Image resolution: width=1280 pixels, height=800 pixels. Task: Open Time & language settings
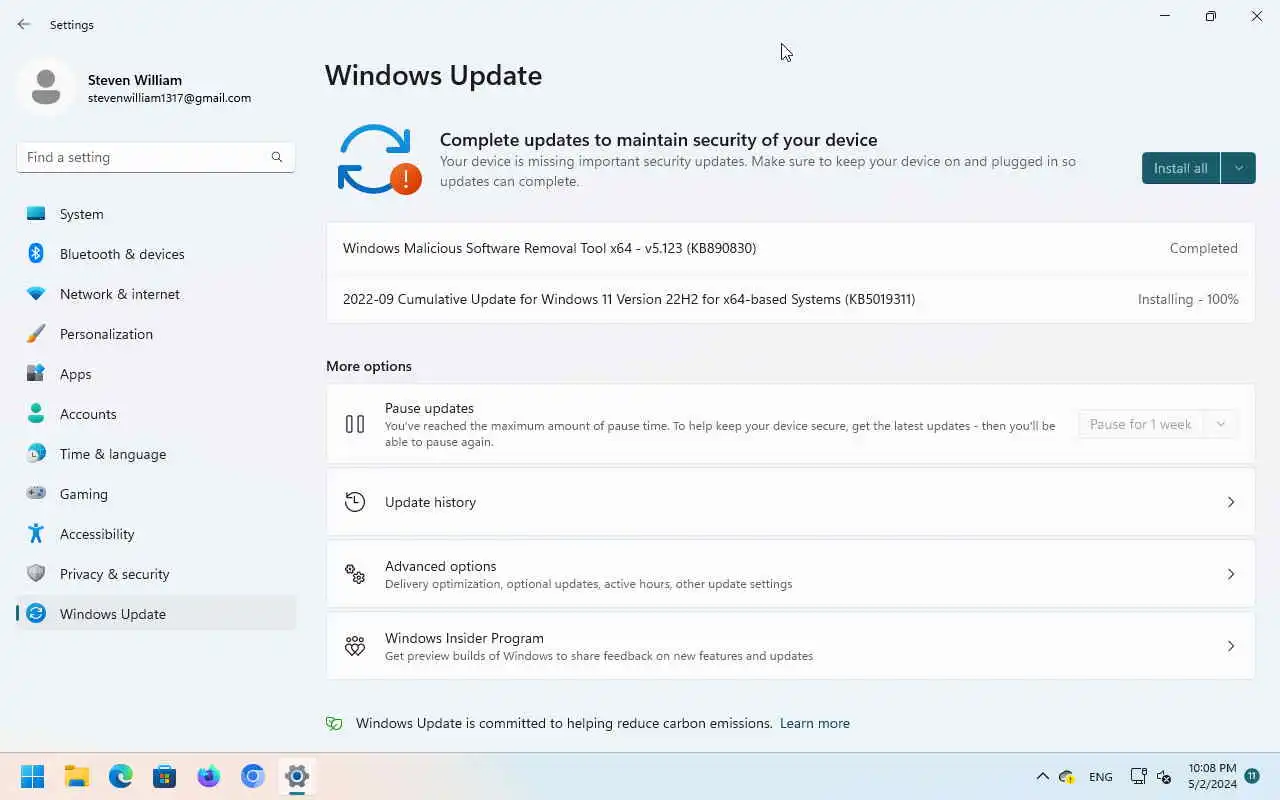(x=156, y=454)
